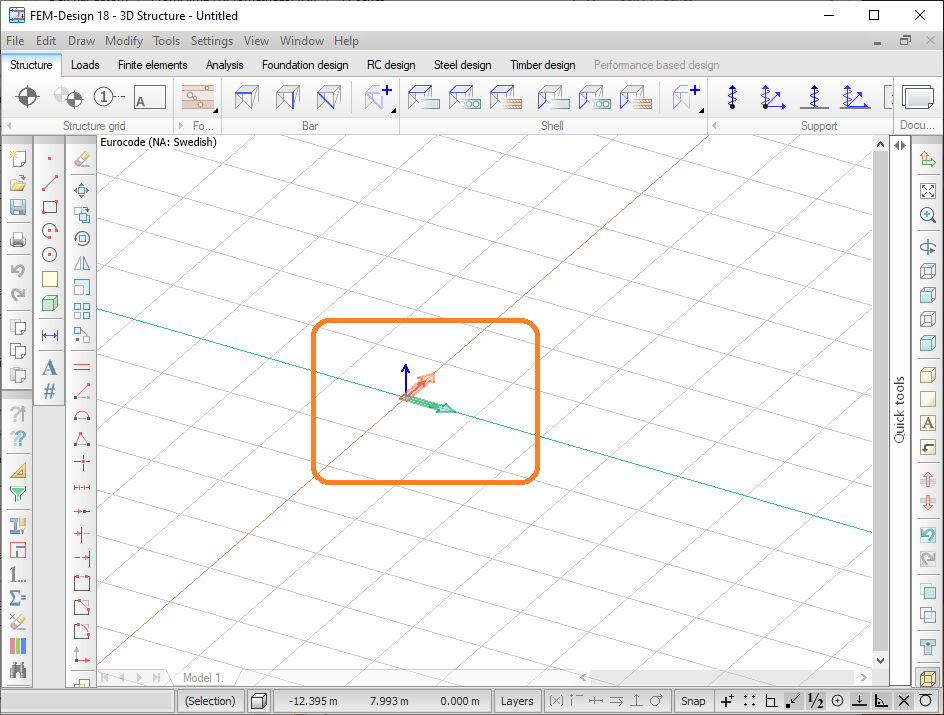Screen dimensions: 944x715
Task: Switch to the Loads tab
Action: (85, 65)
